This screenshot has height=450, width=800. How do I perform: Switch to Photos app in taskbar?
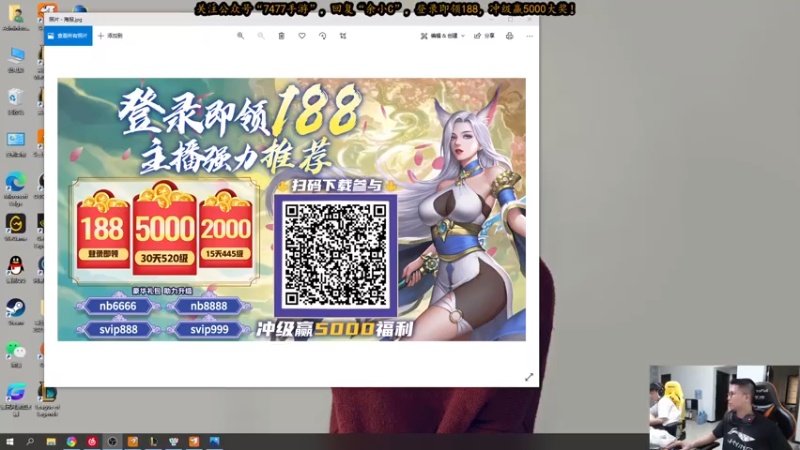(214, 441)
